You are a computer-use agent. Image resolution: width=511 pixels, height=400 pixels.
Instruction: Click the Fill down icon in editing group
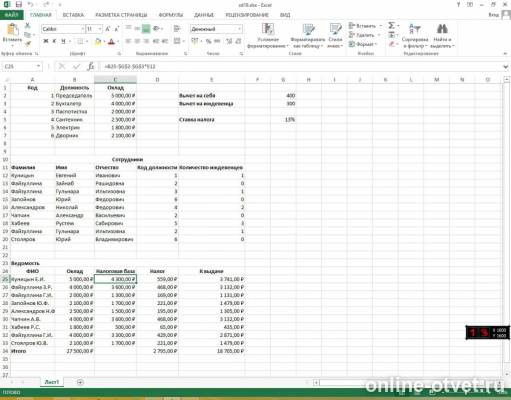coord(392,35)
